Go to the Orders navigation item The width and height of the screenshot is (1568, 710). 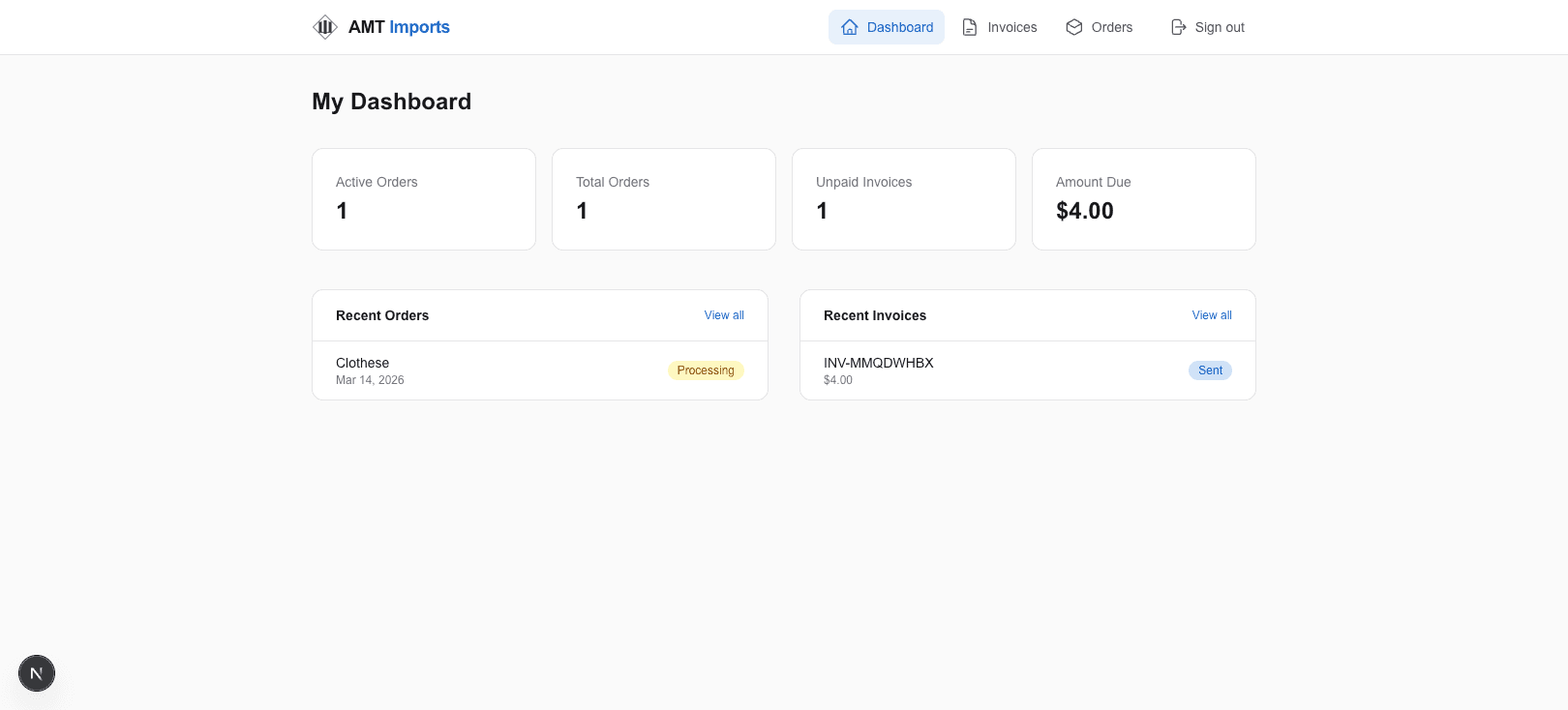point(1100,27)
